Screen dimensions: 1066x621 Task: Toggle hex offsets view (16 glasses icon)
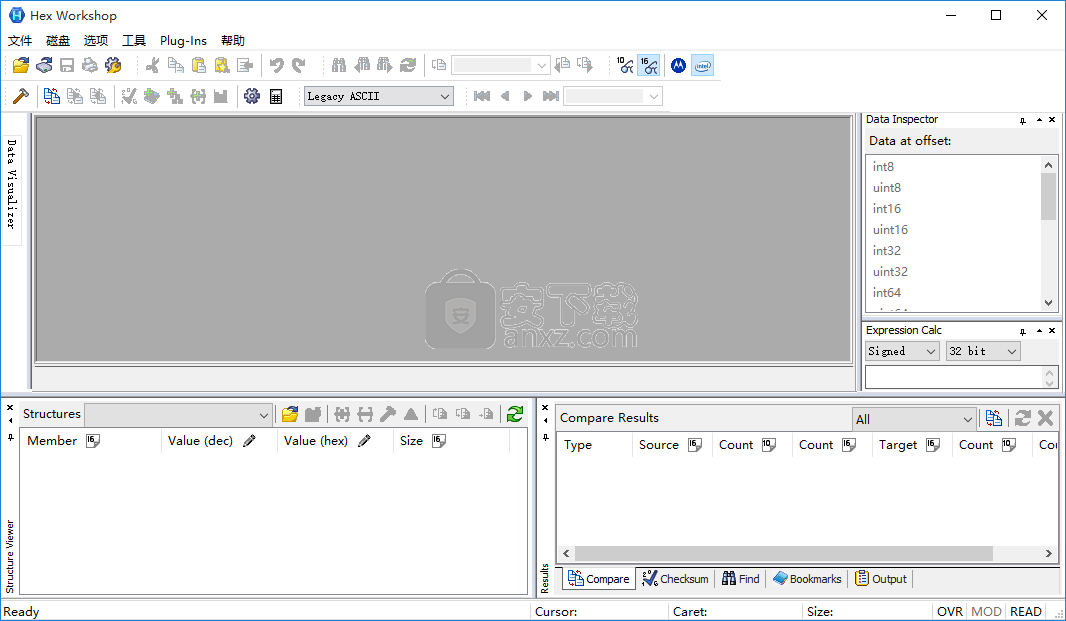tap(649, 65)
